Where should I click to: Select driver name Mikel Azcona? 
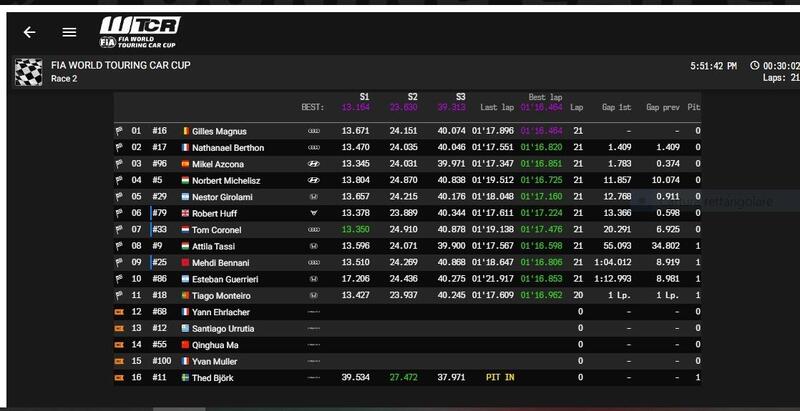pyautogui.click(x=218, y=164)
